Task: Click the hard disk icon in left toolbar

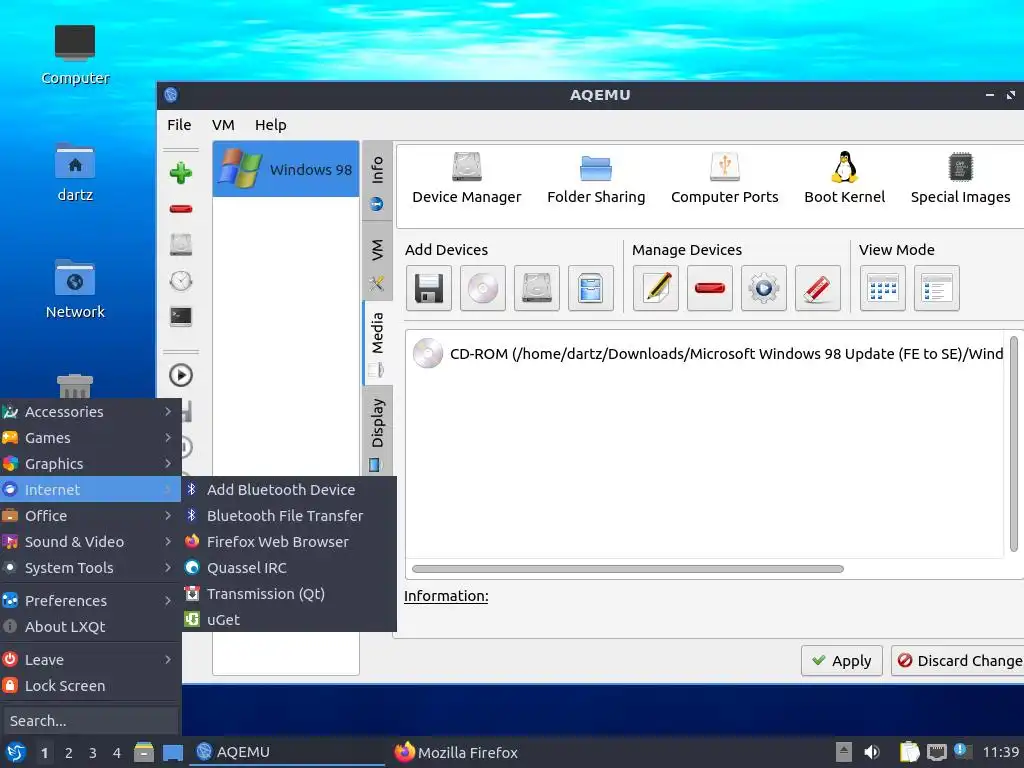Action: coord(181,245)
